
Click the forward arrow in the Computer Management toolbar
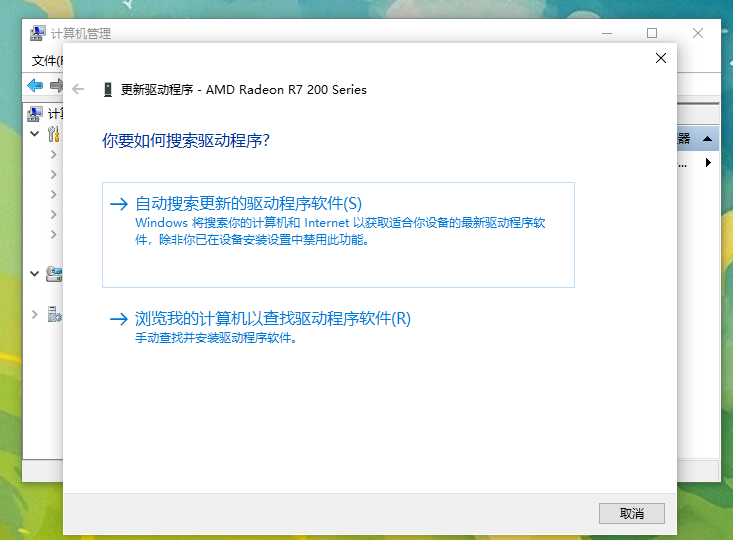[x=56, y=85]
